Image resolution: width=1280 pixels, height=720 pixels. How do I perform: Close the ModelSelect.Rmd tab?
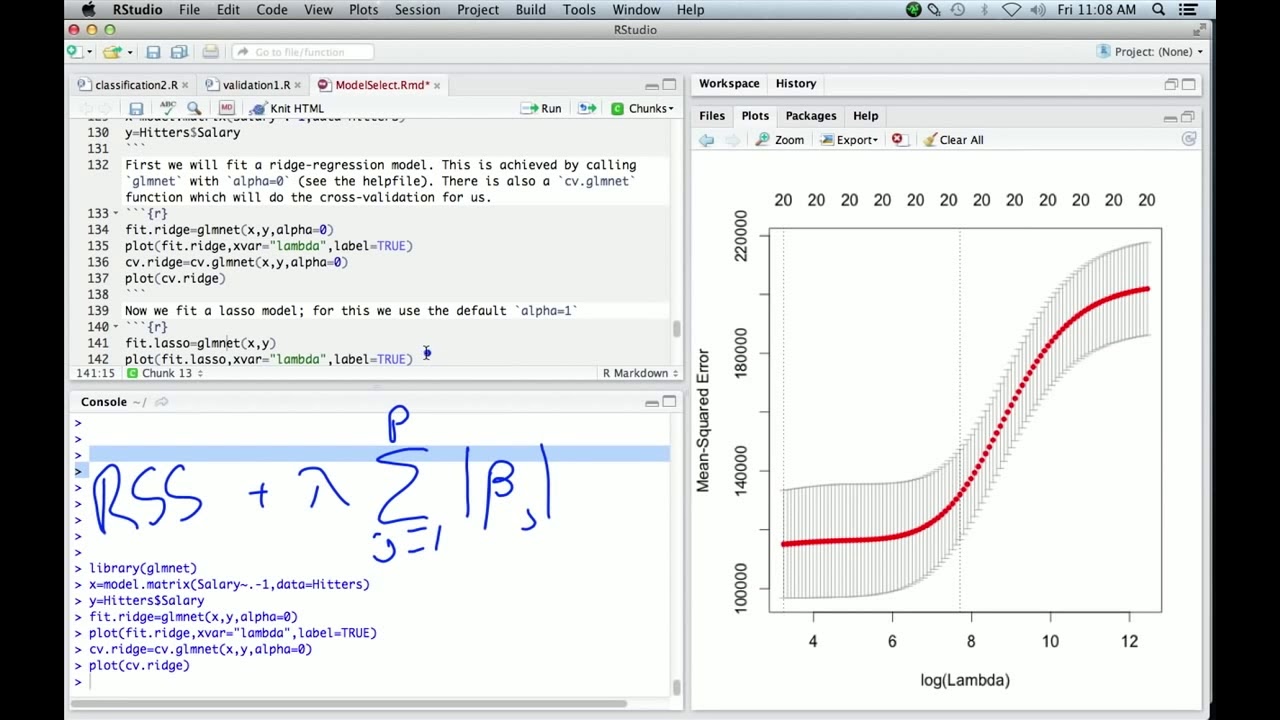[437, 86]
